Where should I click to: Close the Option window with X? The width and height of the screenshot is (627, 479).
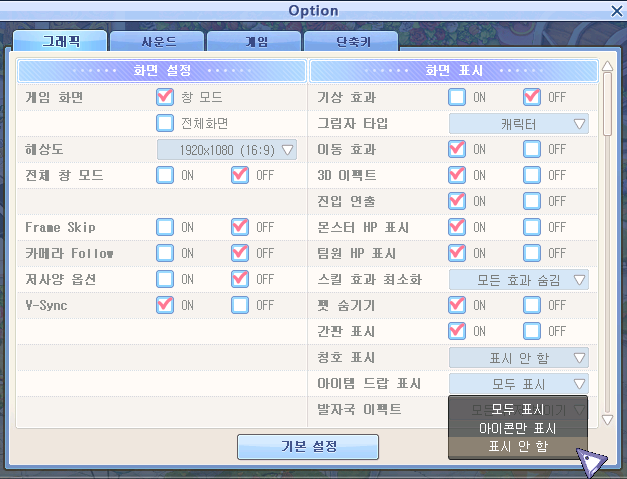616,11
